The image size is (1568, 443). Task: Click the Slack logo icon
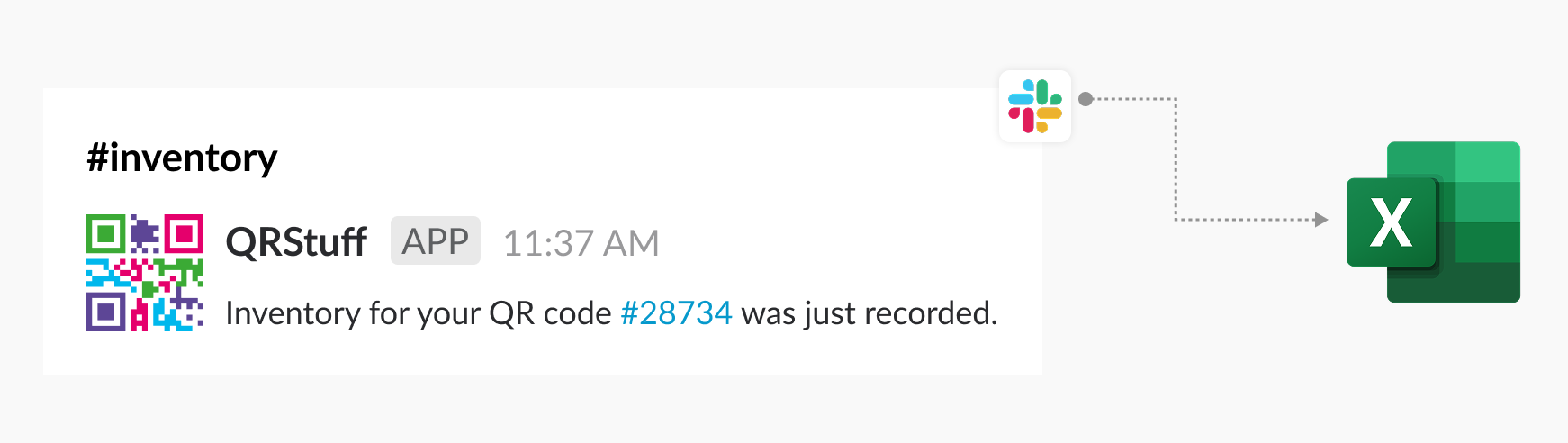(1035, 106)
